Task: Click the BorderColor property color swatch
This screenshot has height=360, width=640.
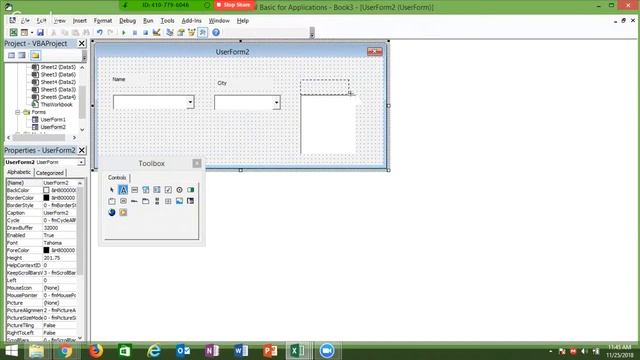Action: click(46, 198)
